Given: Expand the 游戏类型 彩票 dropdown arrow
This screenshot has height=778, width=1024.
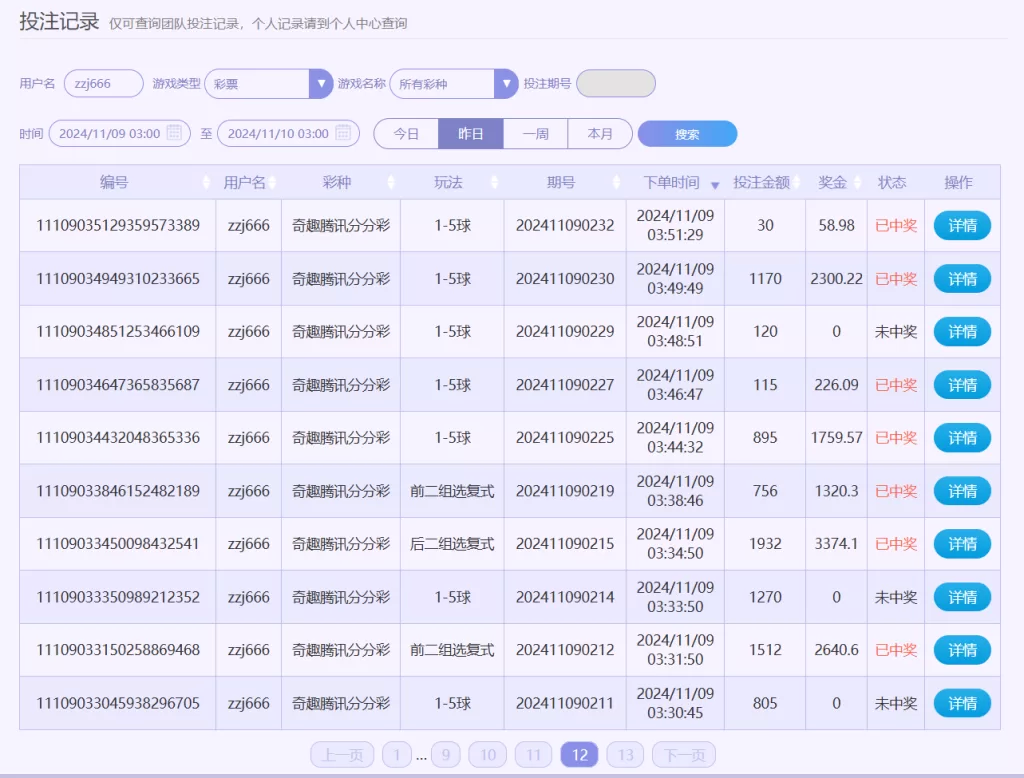Looking at the screenshot, I should [321, 84].
